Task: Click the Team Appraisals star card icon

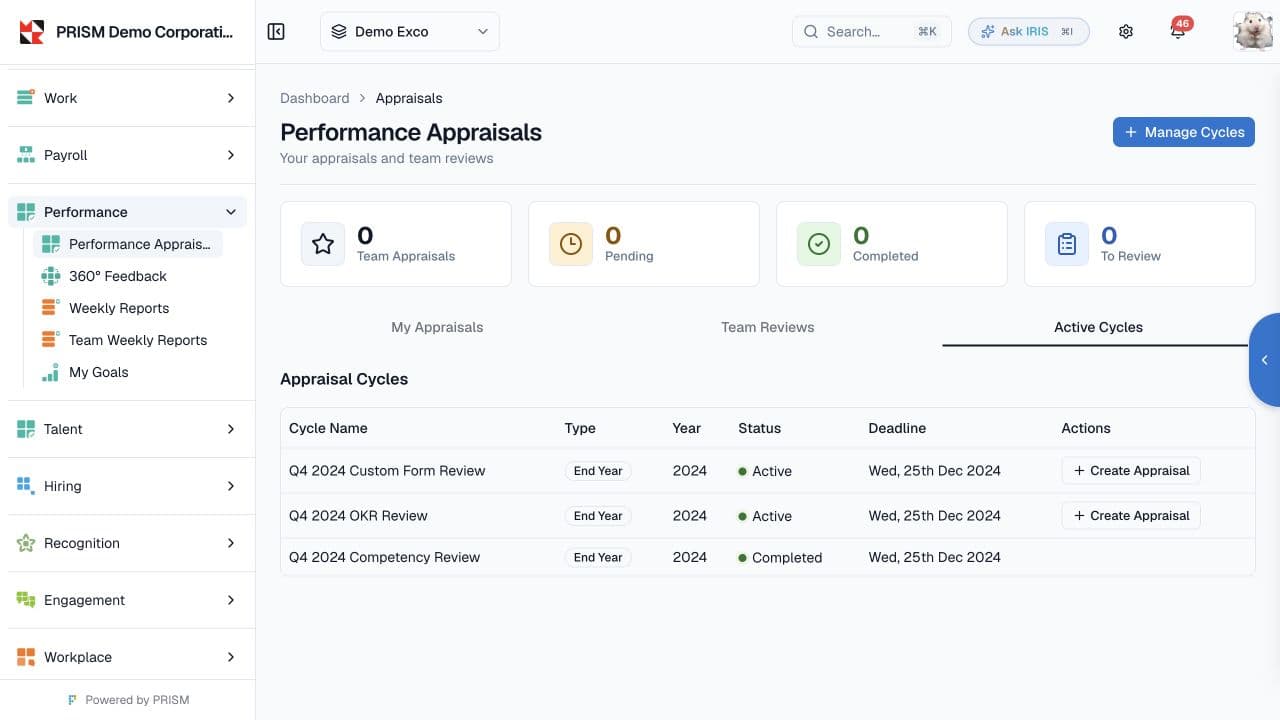Action: pyautogui.click(x=323, y=244)
